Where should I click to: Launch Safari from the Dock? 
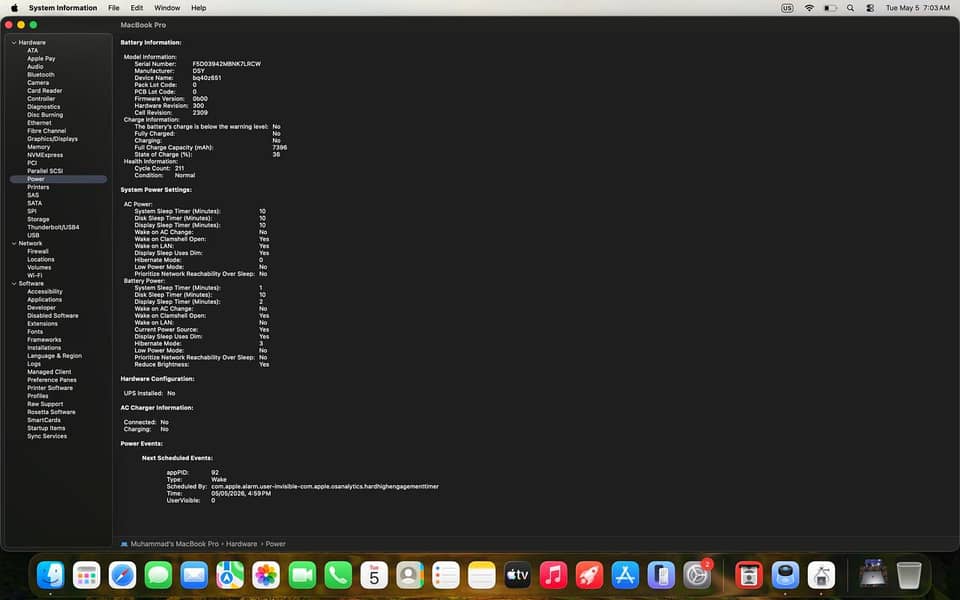(122, 576)
